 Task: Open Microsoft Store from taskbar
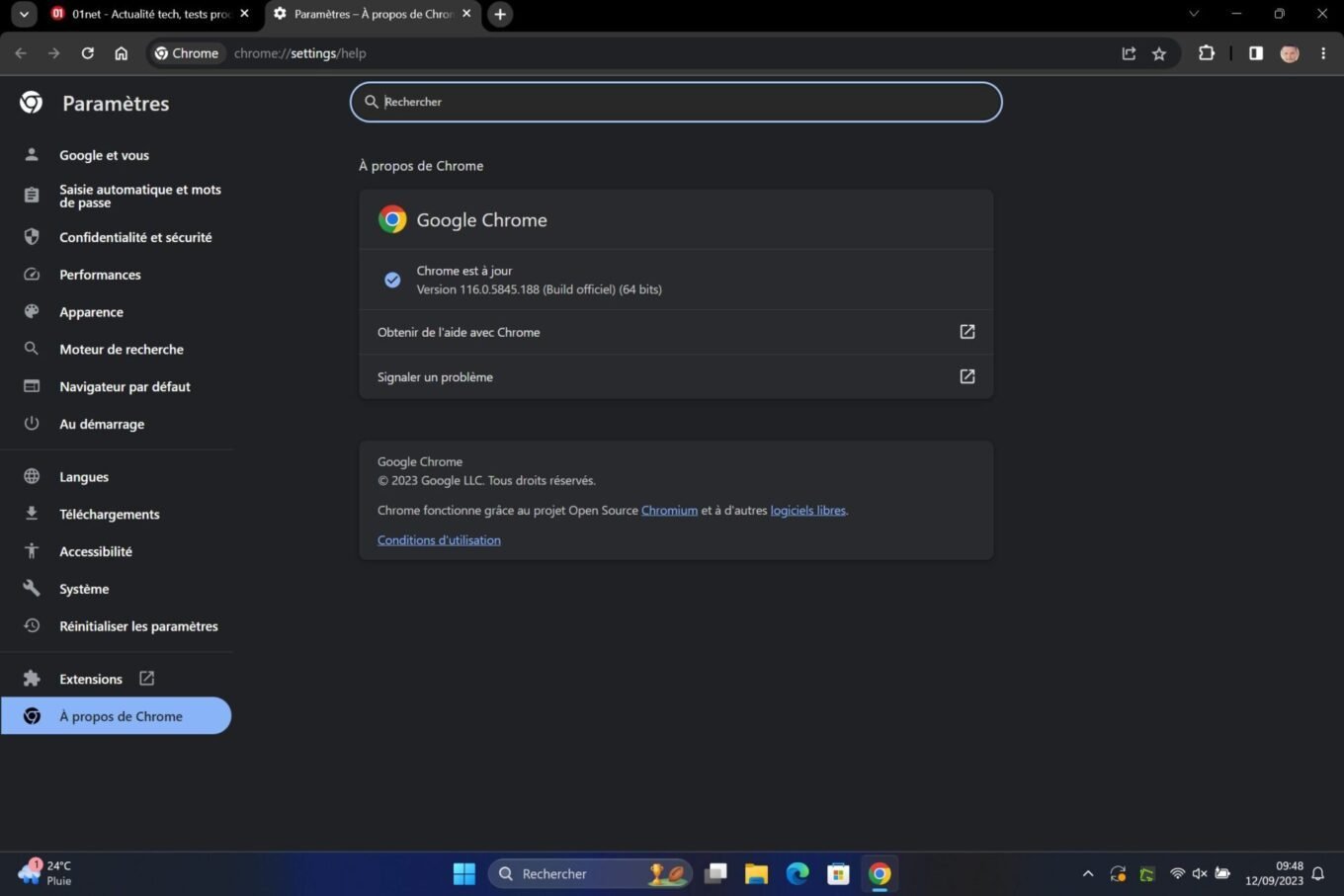(x=838, y=873)
